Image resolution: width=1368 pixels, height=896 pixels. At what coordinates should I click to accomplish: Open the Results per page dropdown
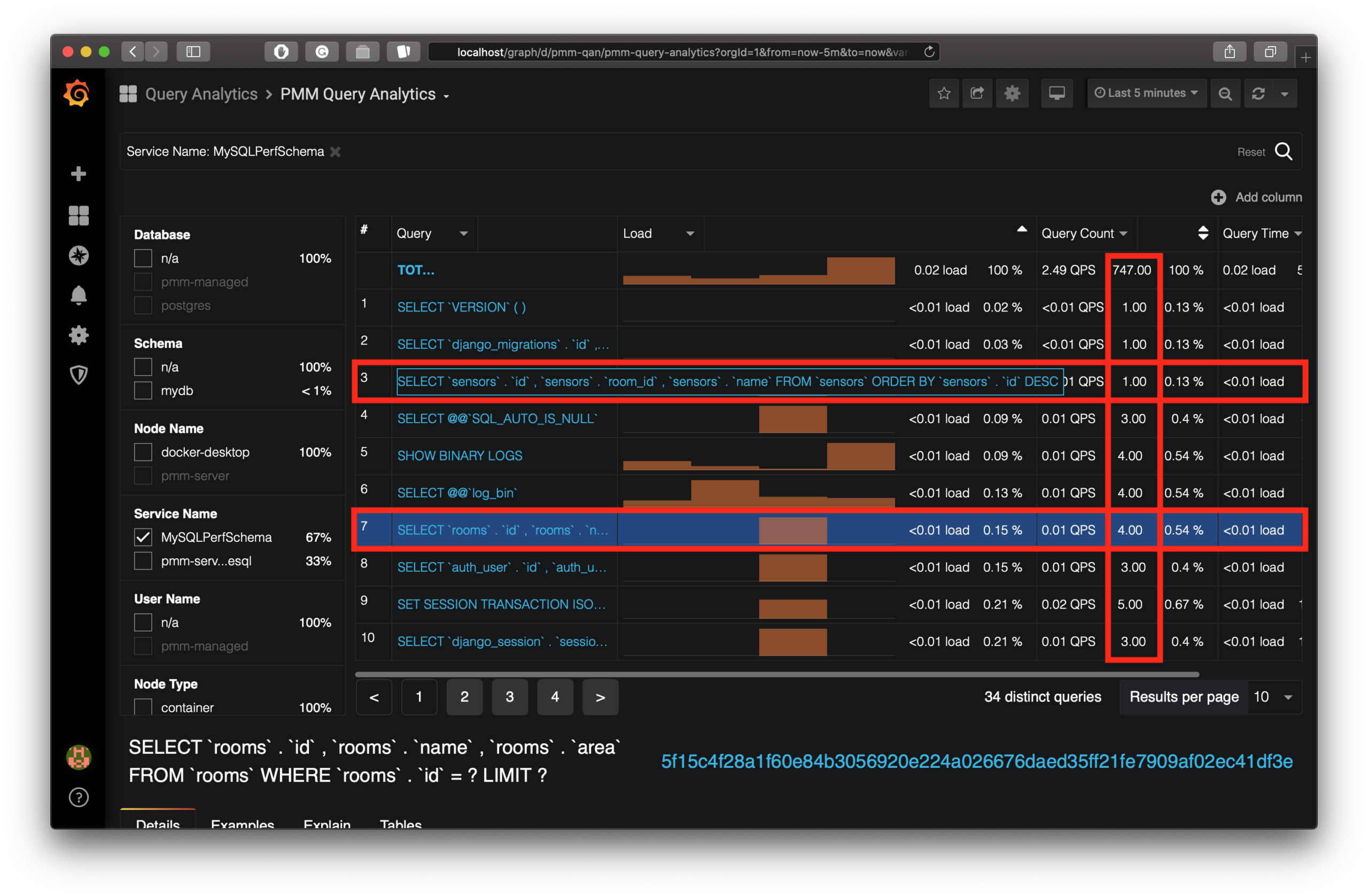click(x=1274, y=697)
